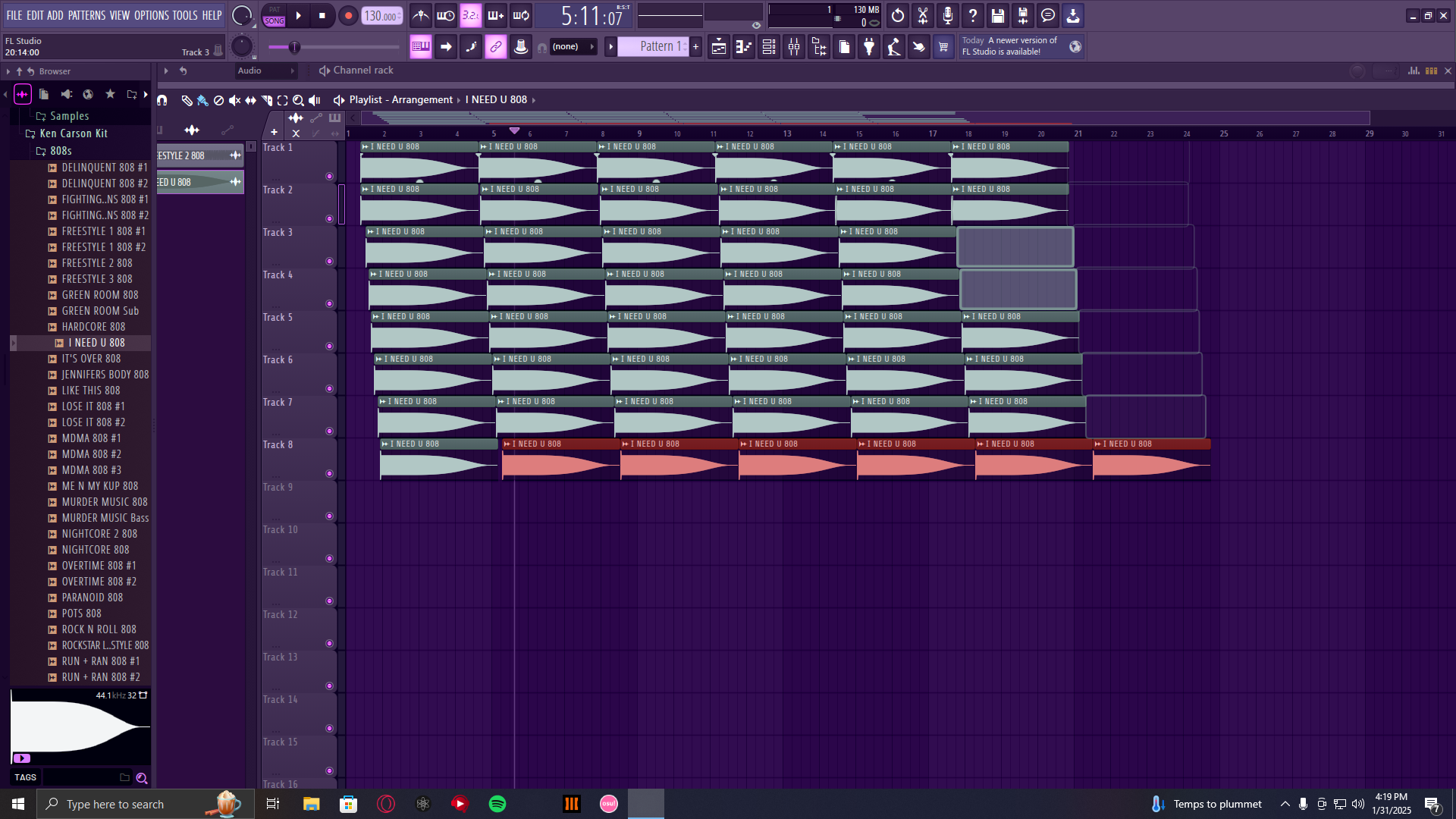
Task: Toggle wait for input before recording
Action: tap(446, 15)
